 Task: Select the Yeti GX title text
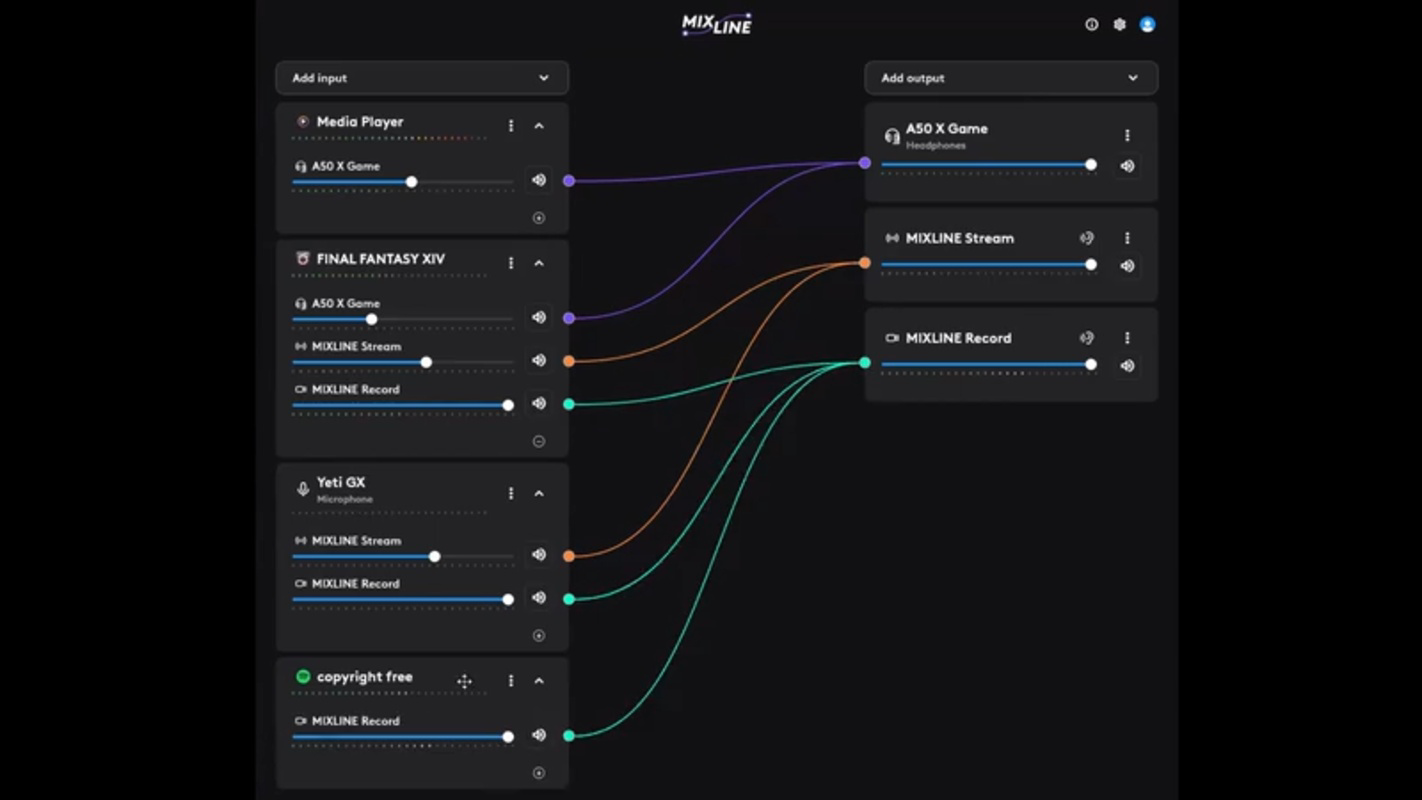pyautogui.click(x=341, y=482)
